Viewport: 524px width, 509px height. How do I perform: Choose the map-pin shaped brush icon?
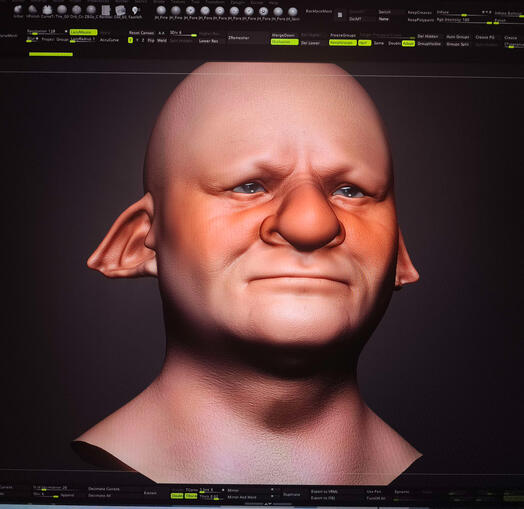135,10
